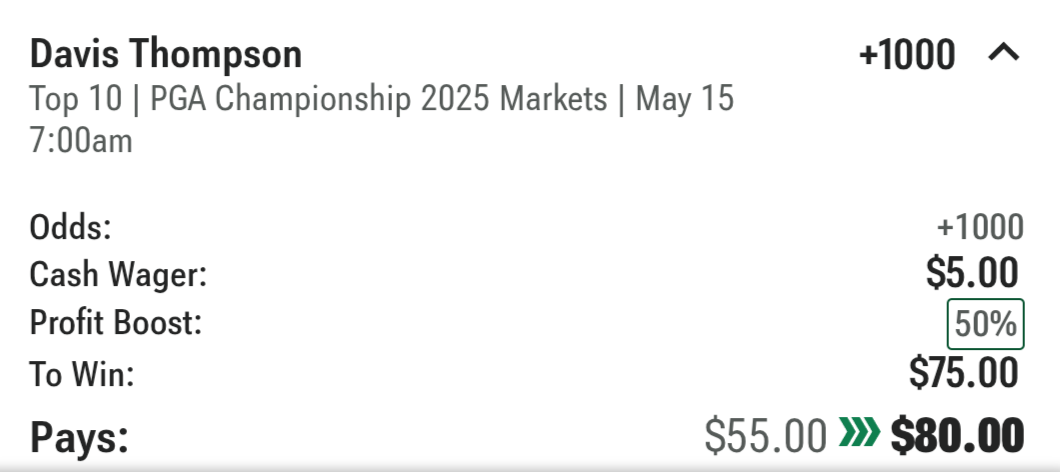Viewport: 1060px width, 472px height.
Task: Click the "Cash Wager:" label
Action: point(117,275)
